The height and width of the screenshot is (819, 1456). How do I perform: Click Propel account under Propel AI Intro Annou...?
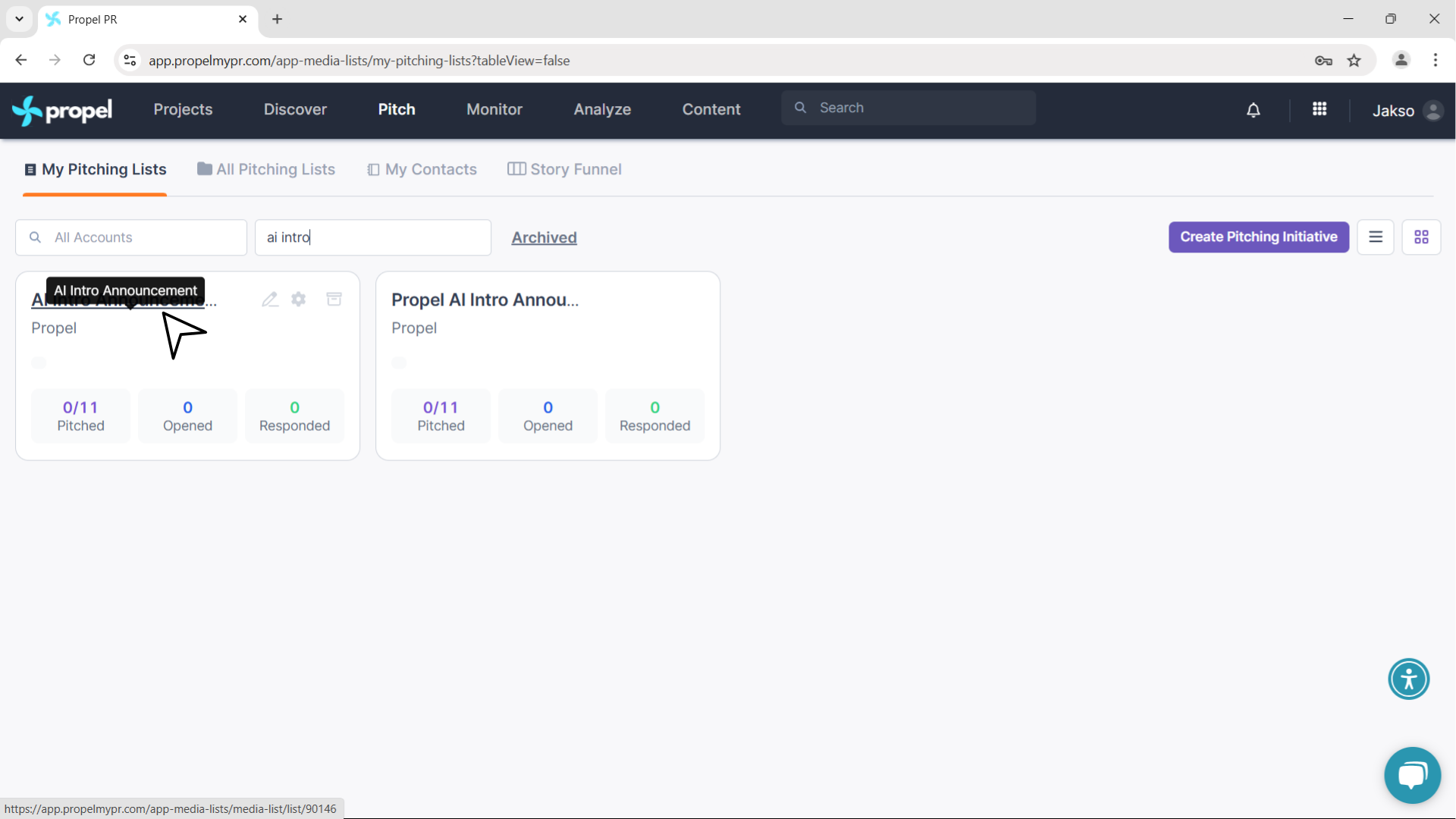[414, 328]
